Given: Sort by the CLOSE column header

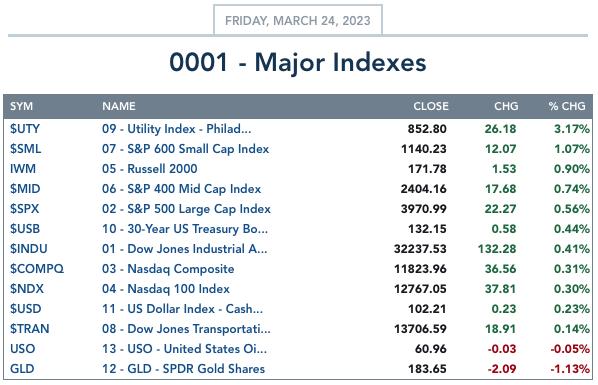Looking at the screenshot, I should (431, 106).
